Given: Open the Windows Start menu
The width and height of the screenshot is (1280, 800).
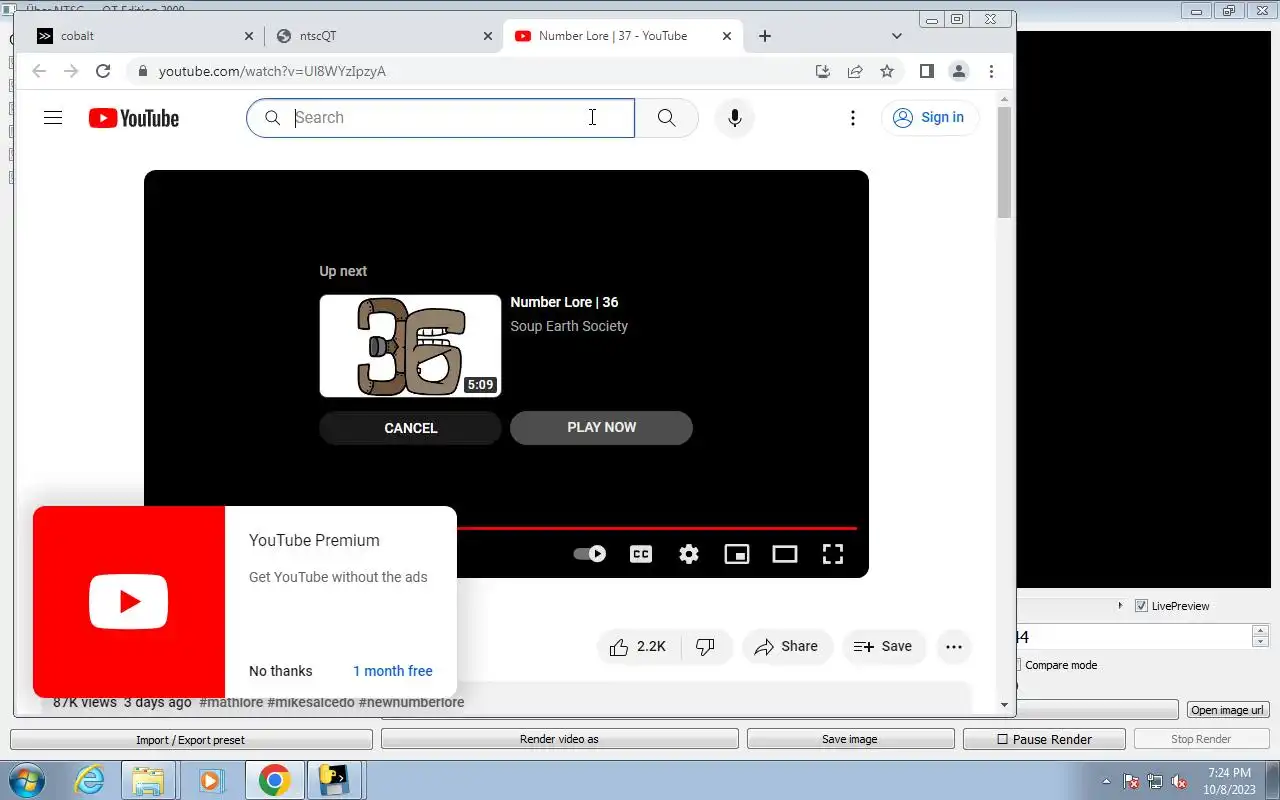Looking at the screenshot, I should click(x=27, y=780).
